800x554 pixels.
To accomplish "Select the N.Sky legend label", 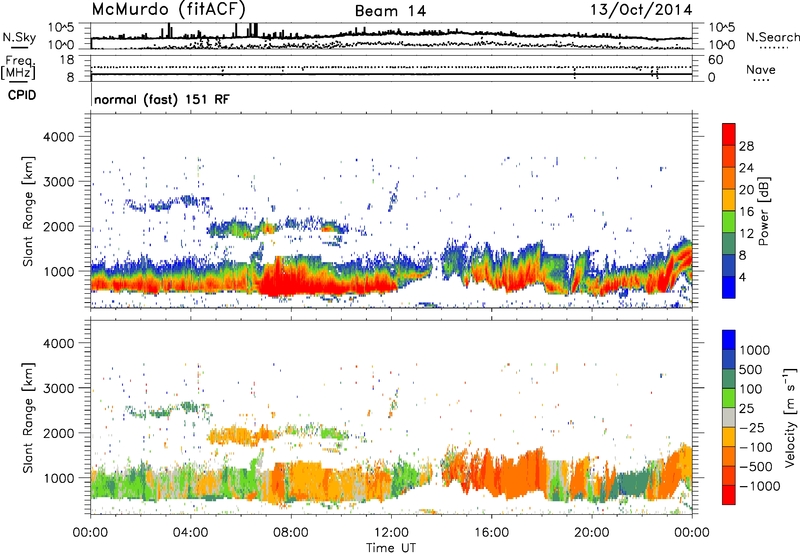I will (x=19, y=37).
